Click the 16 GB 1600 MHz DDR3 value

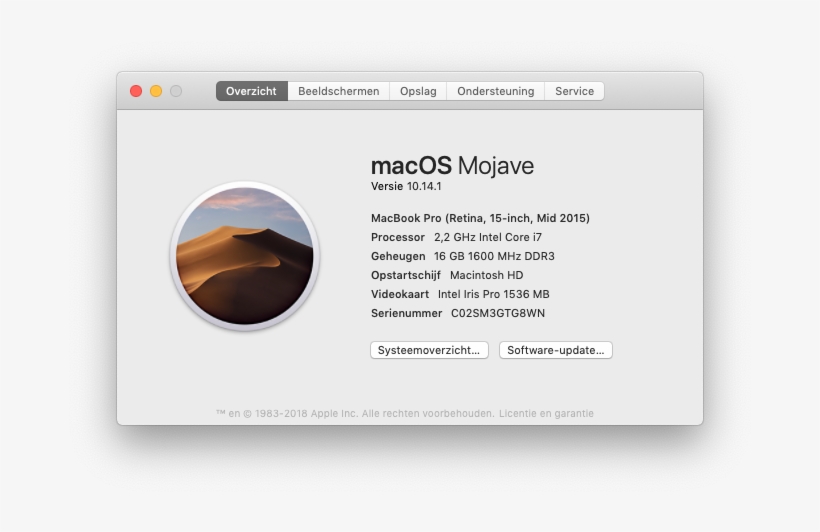[x=494, y=256]
